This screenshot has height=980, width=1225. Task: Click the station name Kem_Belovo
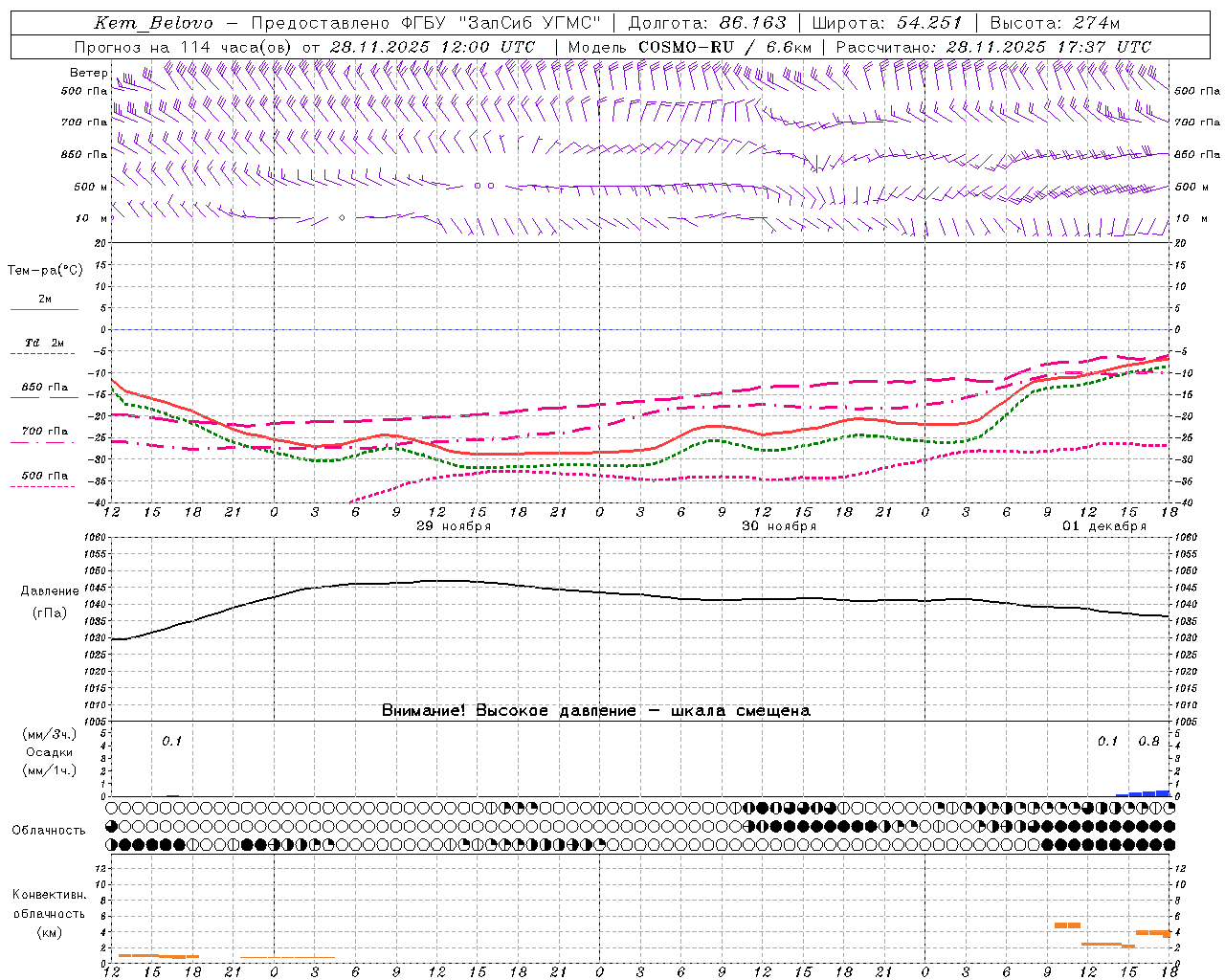[154, 23]
